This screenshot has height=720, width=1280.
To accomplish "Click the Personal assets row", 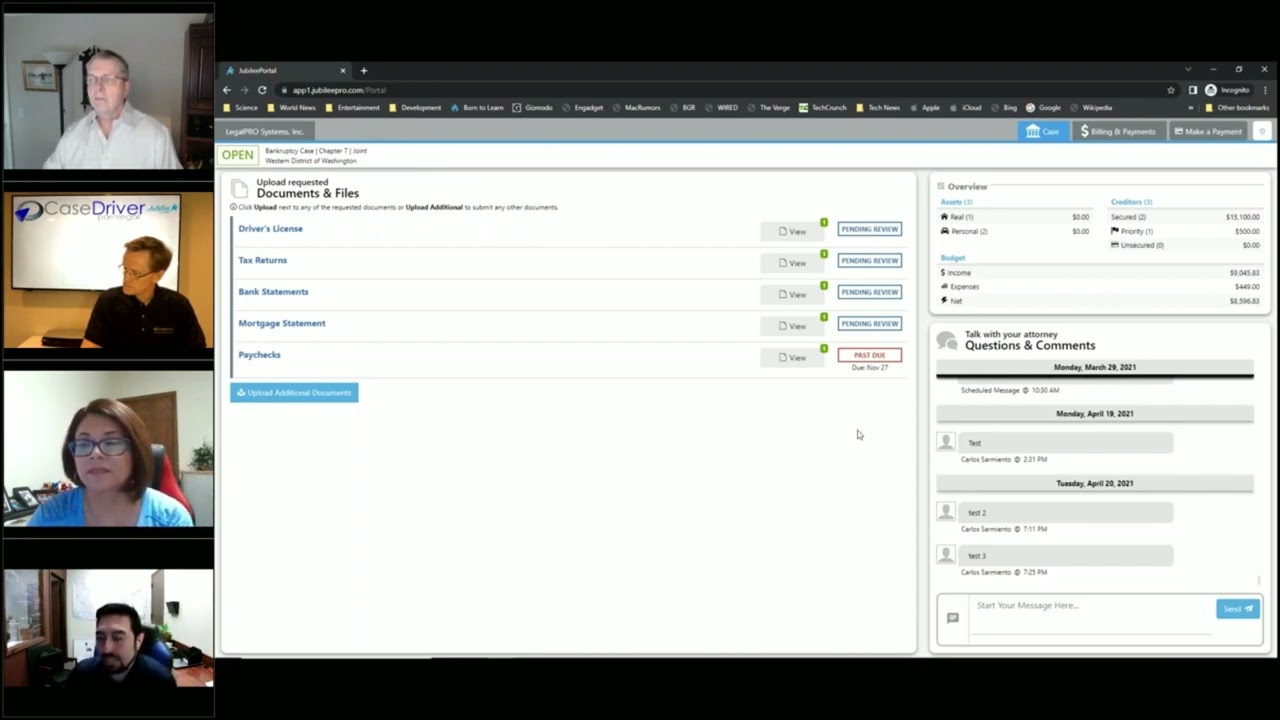I will coord(1014,231).
